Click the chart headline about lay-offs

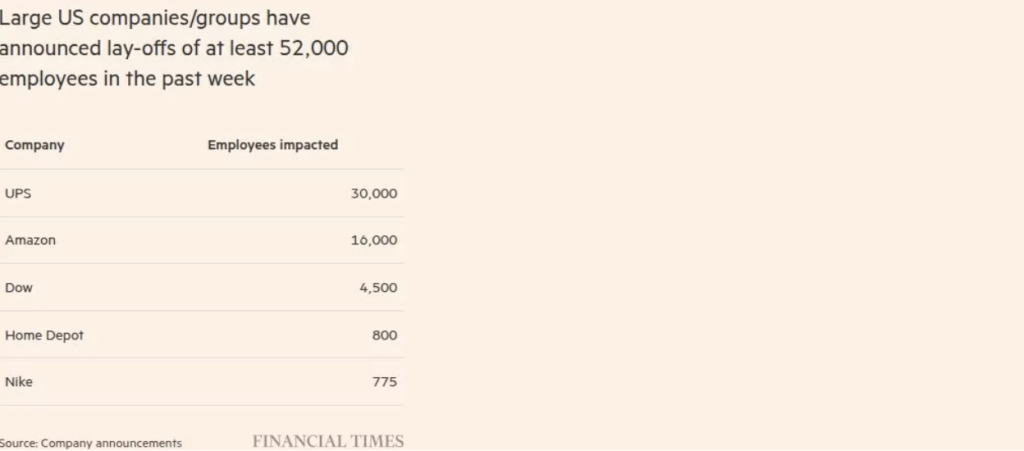pyautogui.click(x=174, y=49)
